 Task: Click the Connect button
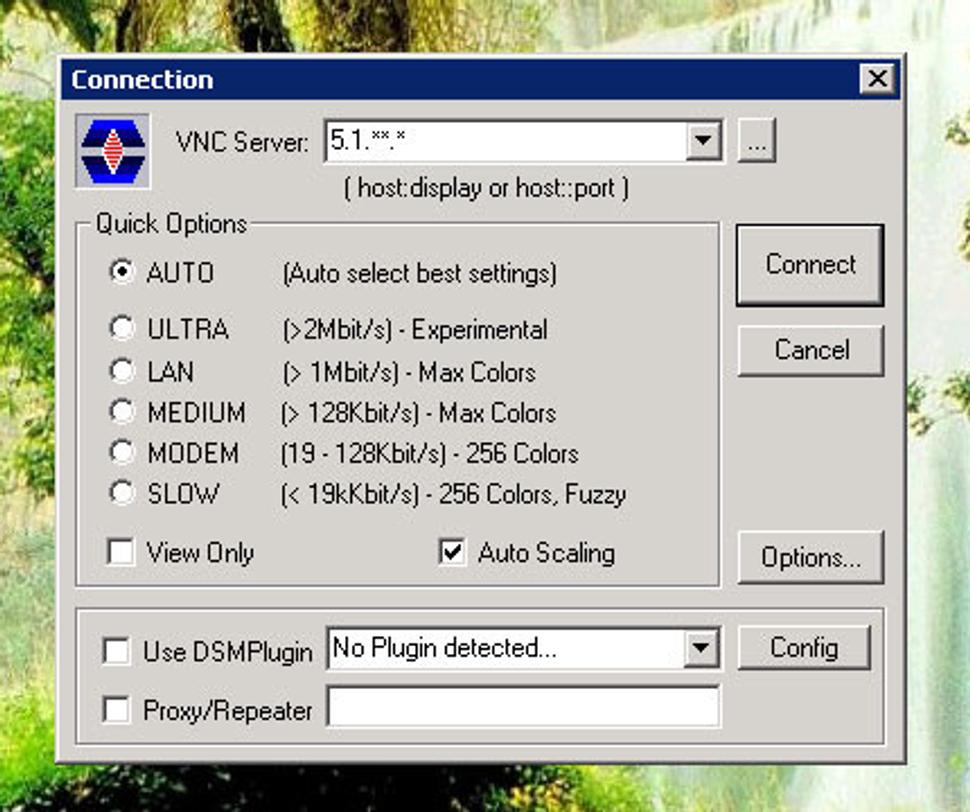(x=810, y=265)
